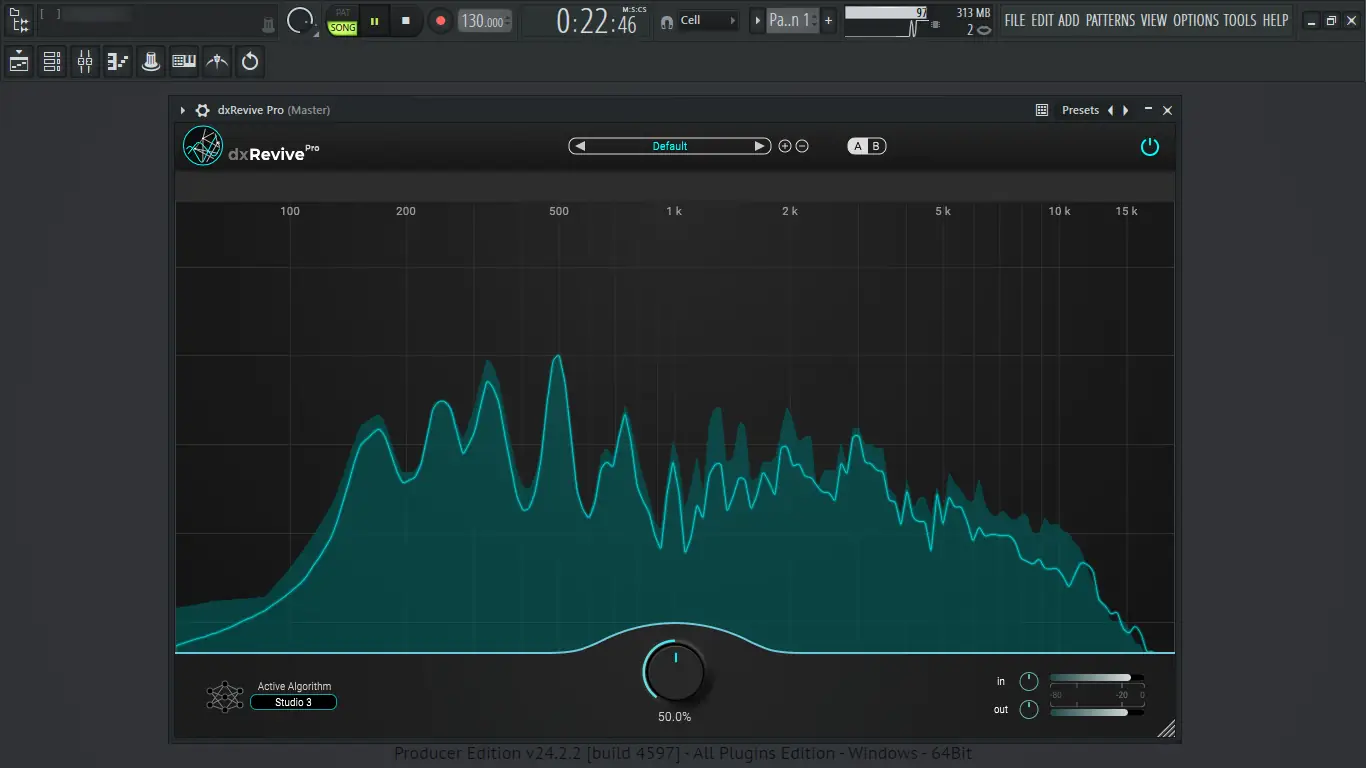This screenshot has height=768, width=1366.
Task: Click the headphone snap icon near Cell
Action: [x=667, y=21]
